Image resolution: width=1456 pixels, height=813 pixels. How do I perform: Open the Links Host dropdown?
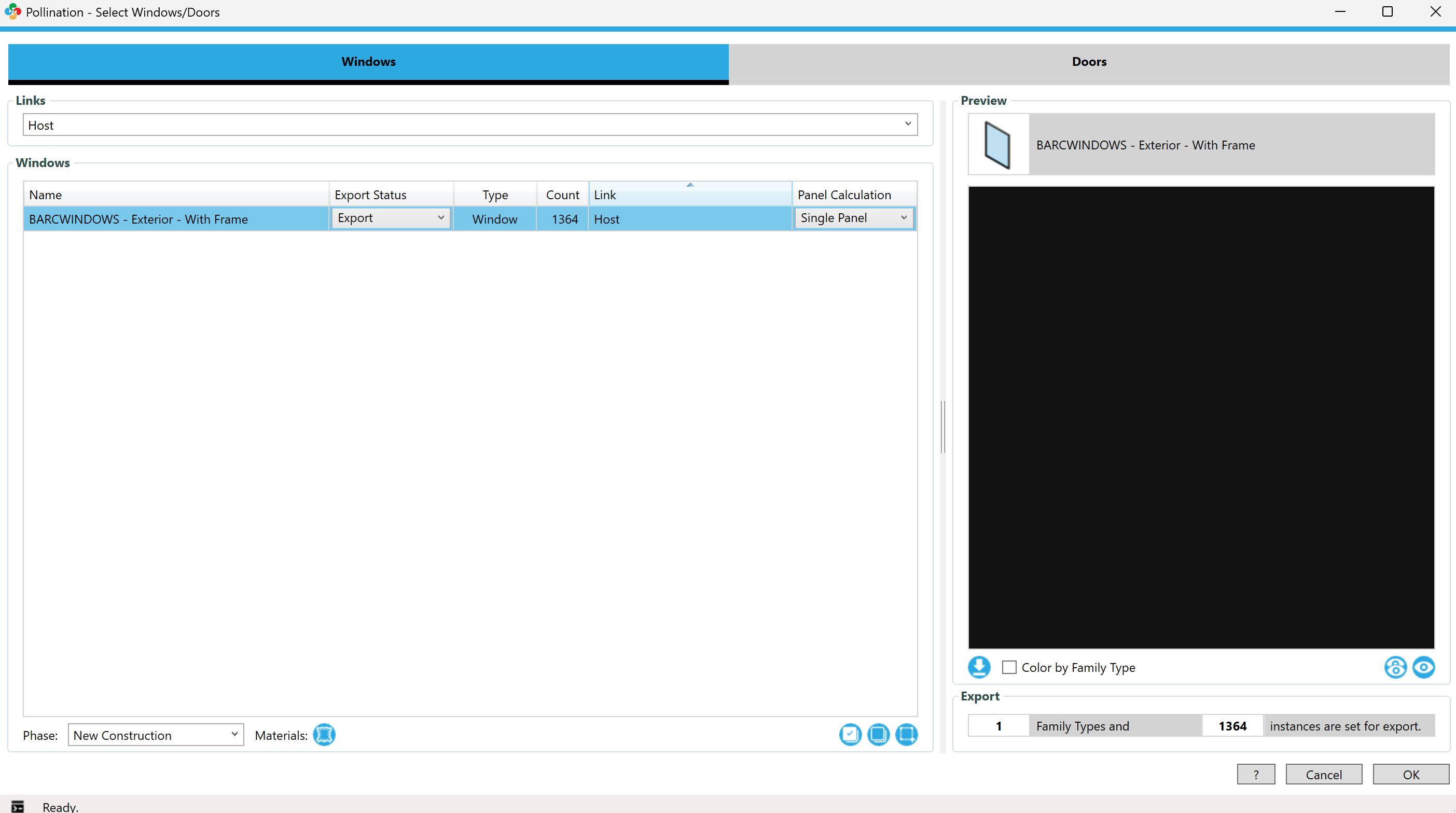[908, 125]
